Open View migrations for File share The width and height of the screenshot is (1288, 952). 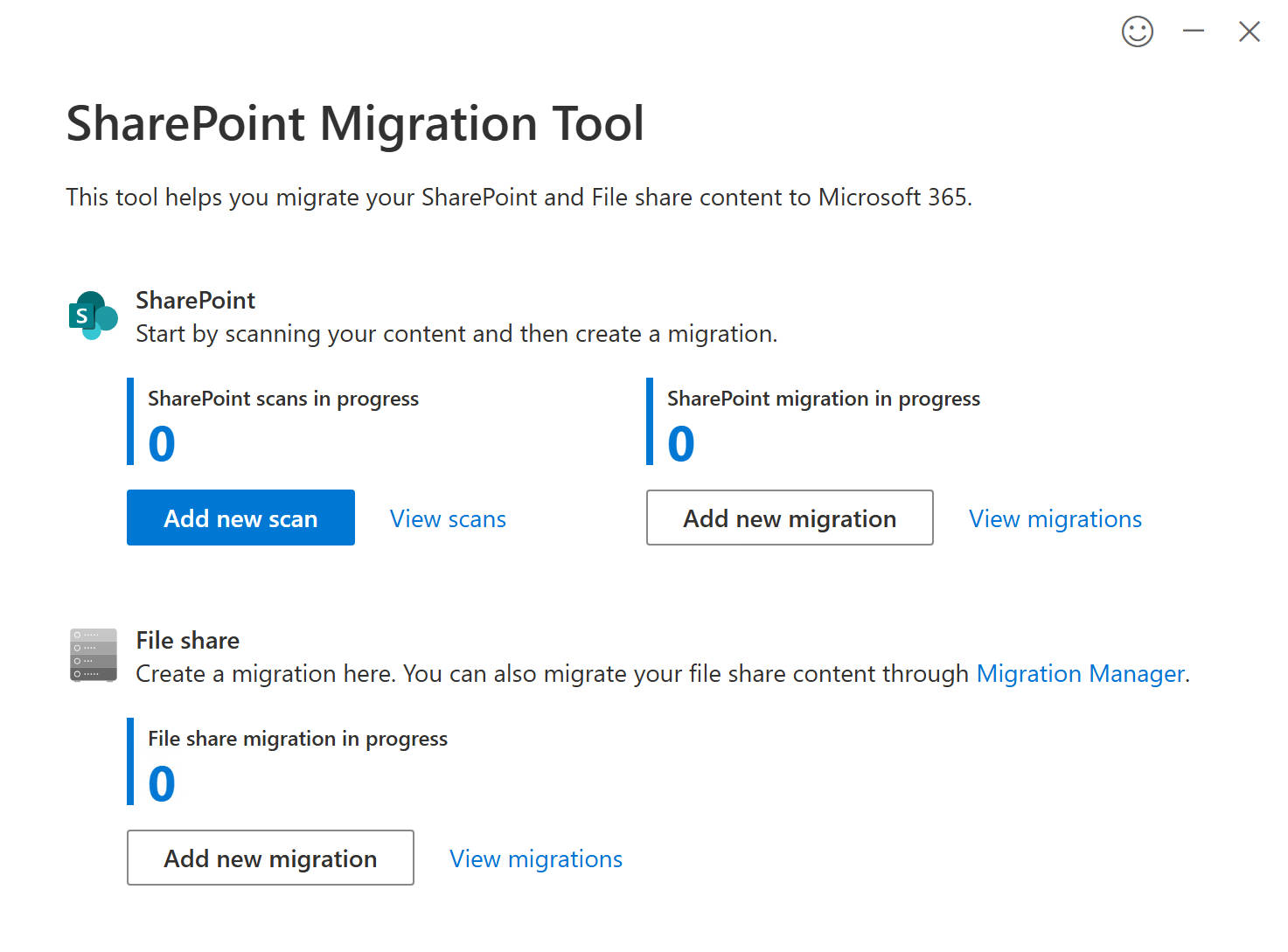[535, 859]
